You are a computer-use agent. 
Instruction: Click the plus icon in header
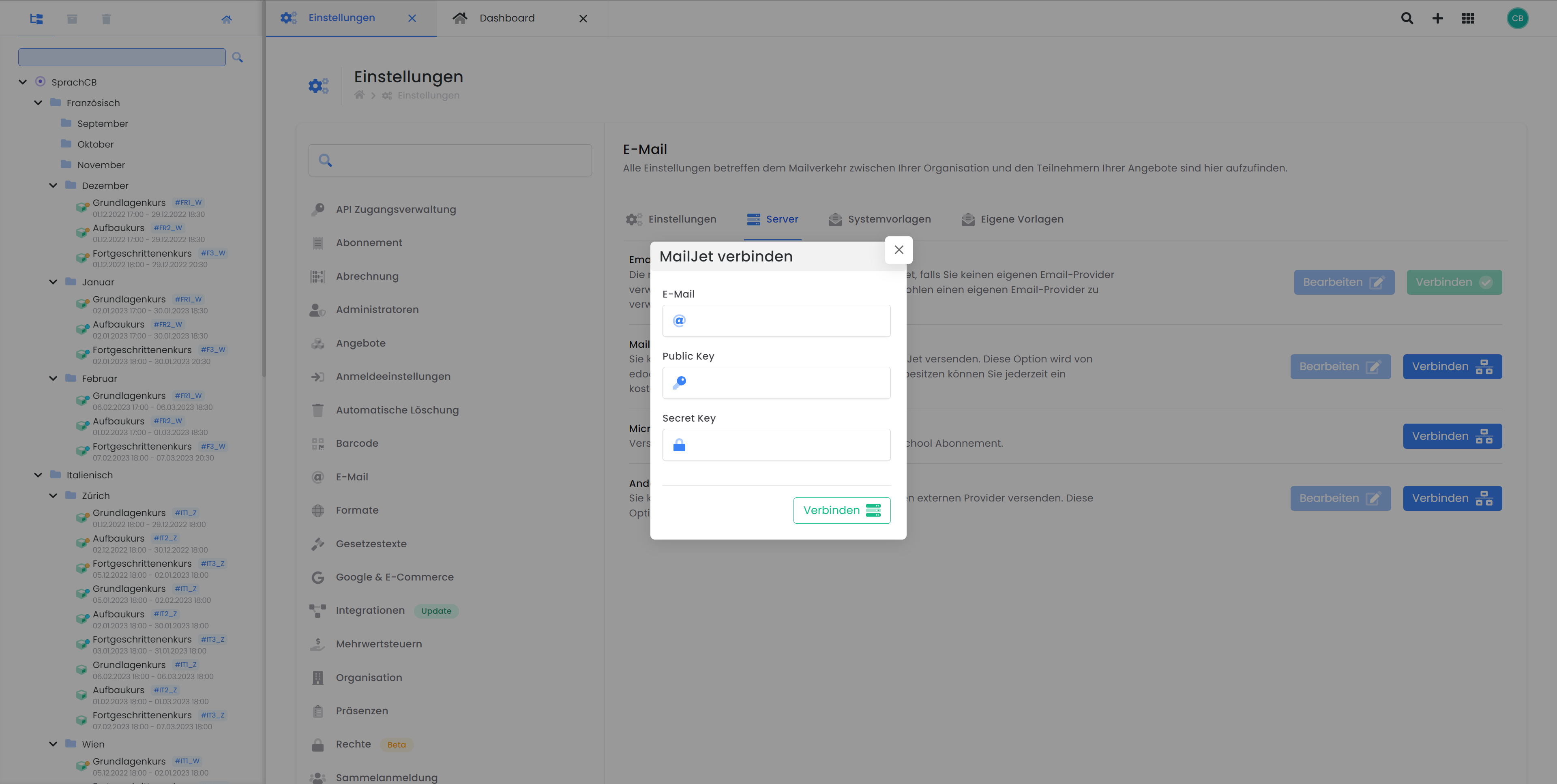coord(1437,18)
